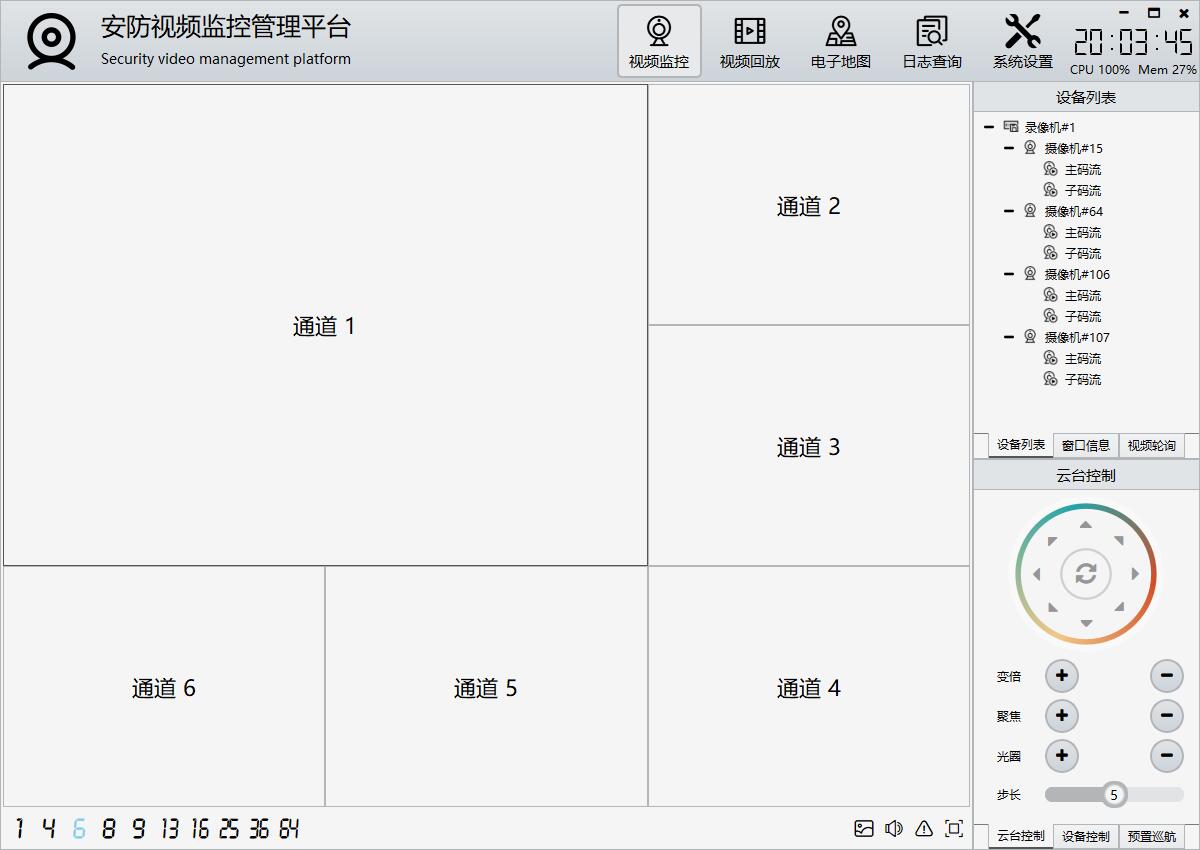Click the 光圈 aperture minus button
This screenshot has height=850, width=1200.
pyautogui.click(x=1166, y=756)
